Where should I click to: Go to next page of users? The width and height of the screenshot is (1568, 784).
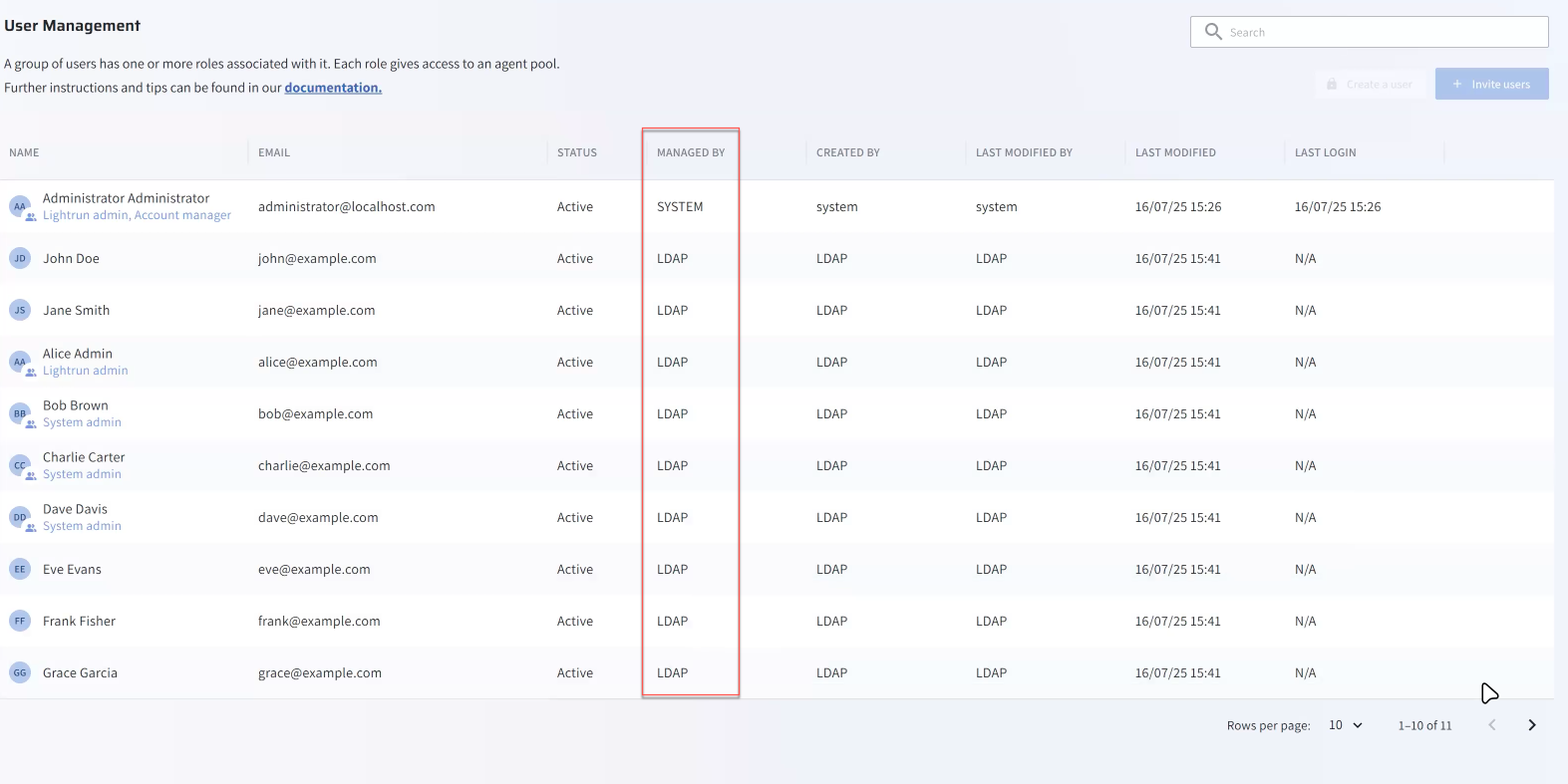point(1531,725)
